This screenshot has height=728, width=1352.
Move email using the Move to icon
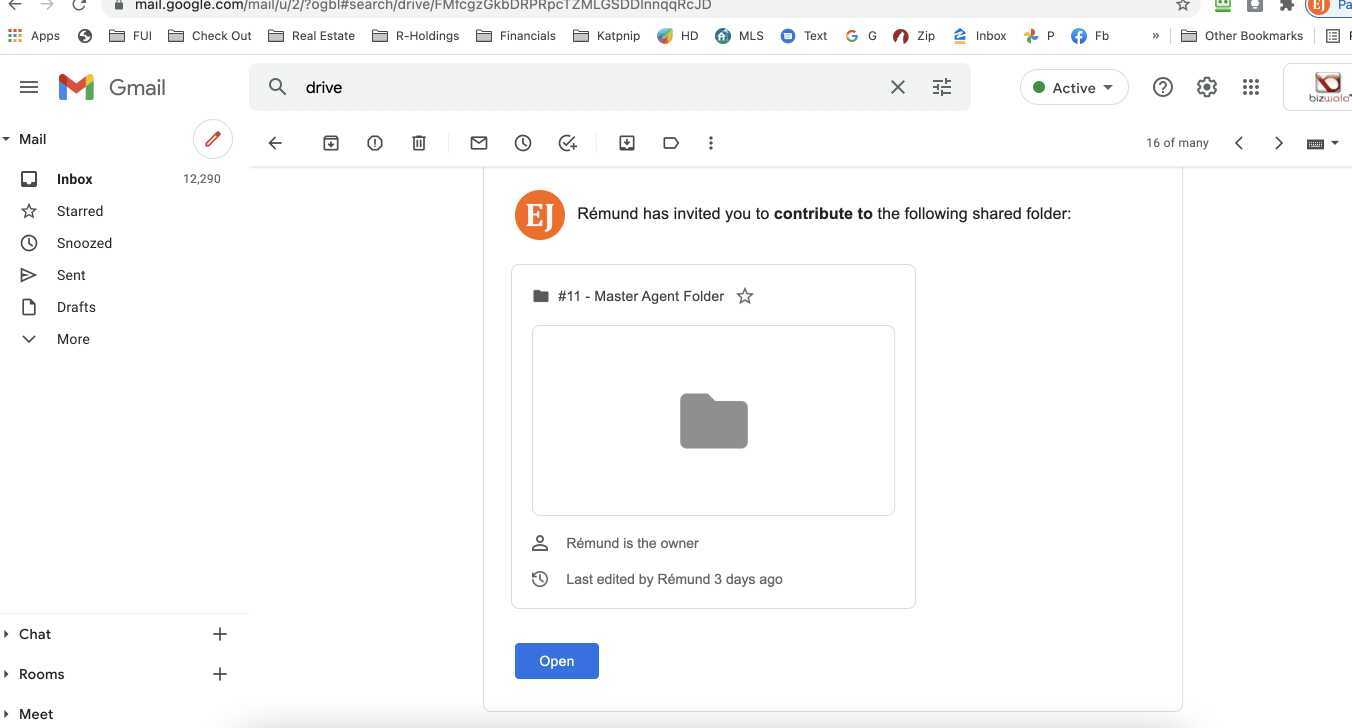627,143
